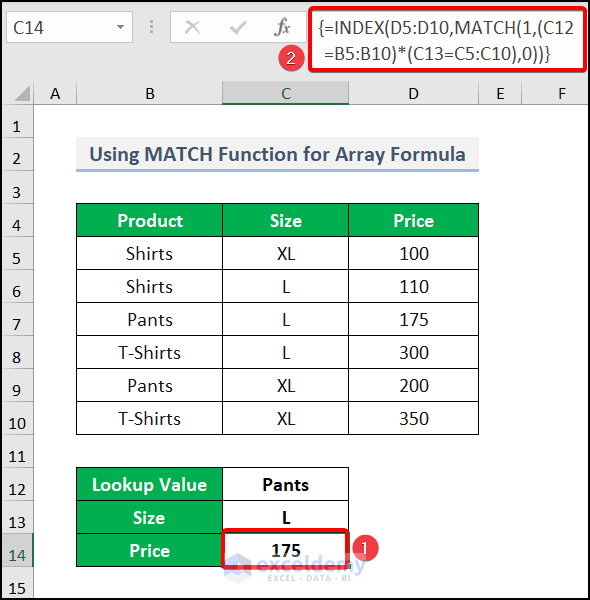Image resolution: width=590 pixels, height=600 pixels.
Task: Select column C header
Action: click(285, 93)
